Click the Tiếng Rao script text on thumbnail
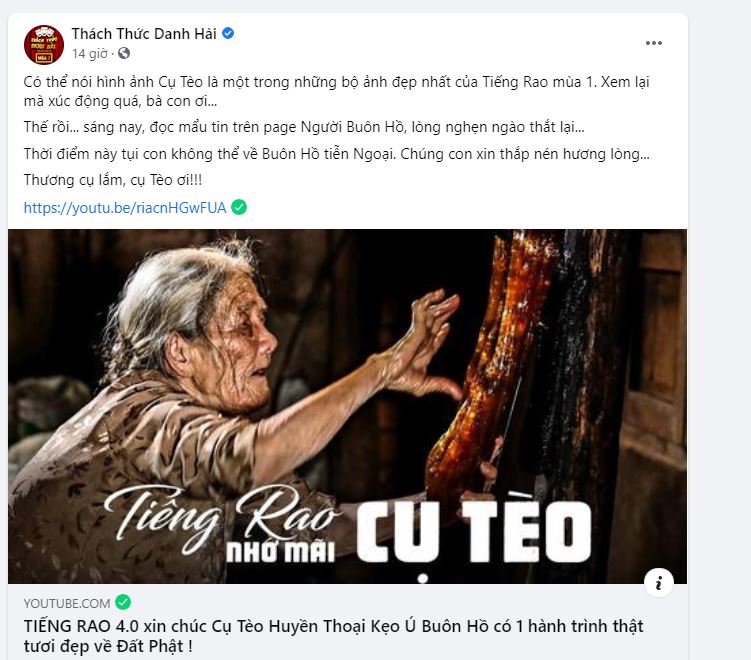The image size is (751, 660). tap(221, 518)
